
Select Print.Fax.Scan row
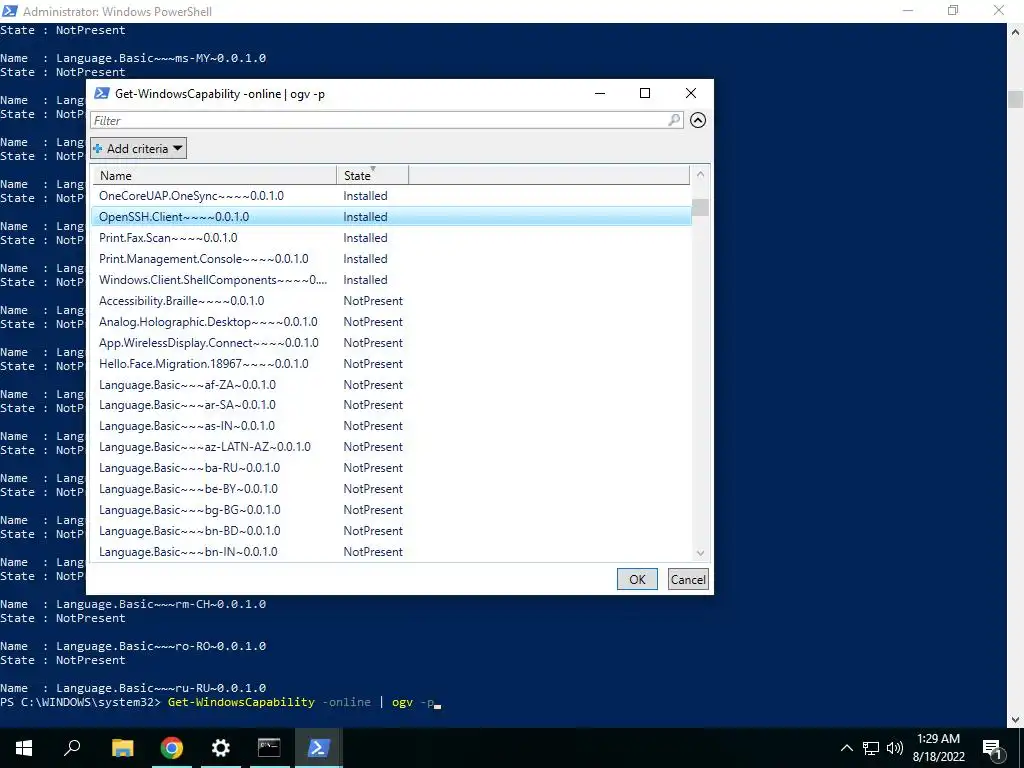392,238
